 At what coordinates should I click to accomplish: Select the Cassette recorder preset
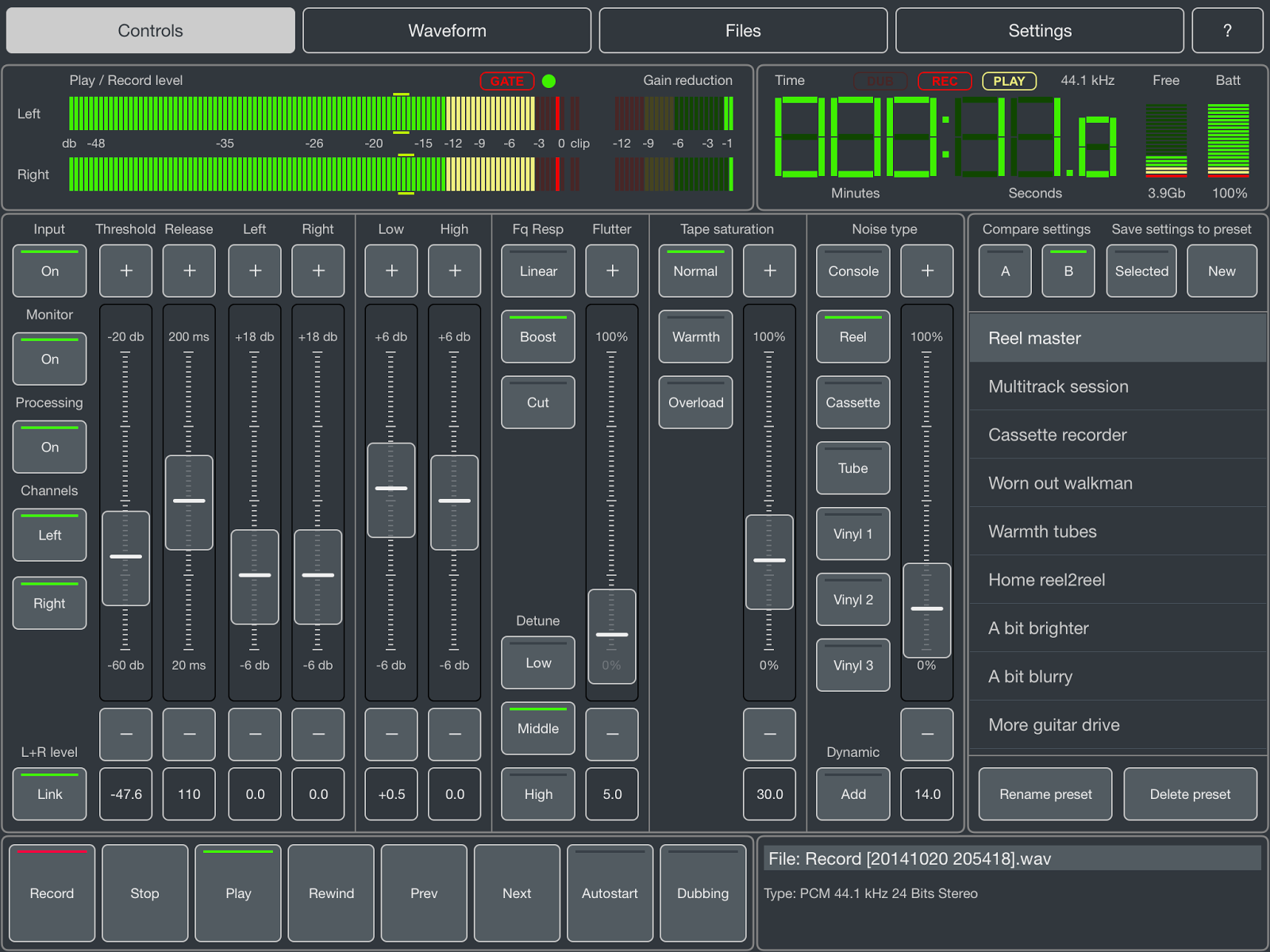pos(1118,435)
